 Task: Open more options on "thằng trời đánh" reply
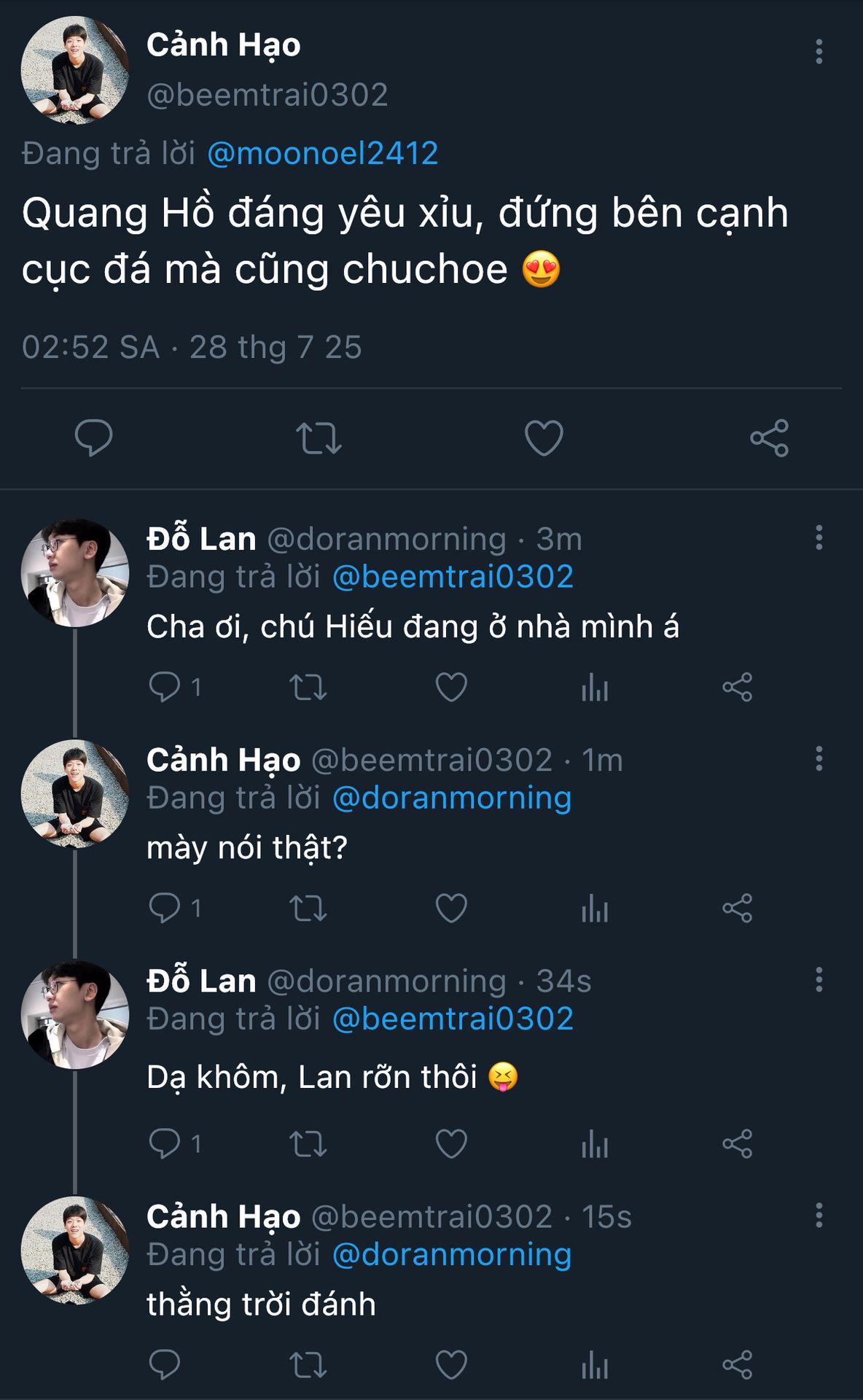819,1216
